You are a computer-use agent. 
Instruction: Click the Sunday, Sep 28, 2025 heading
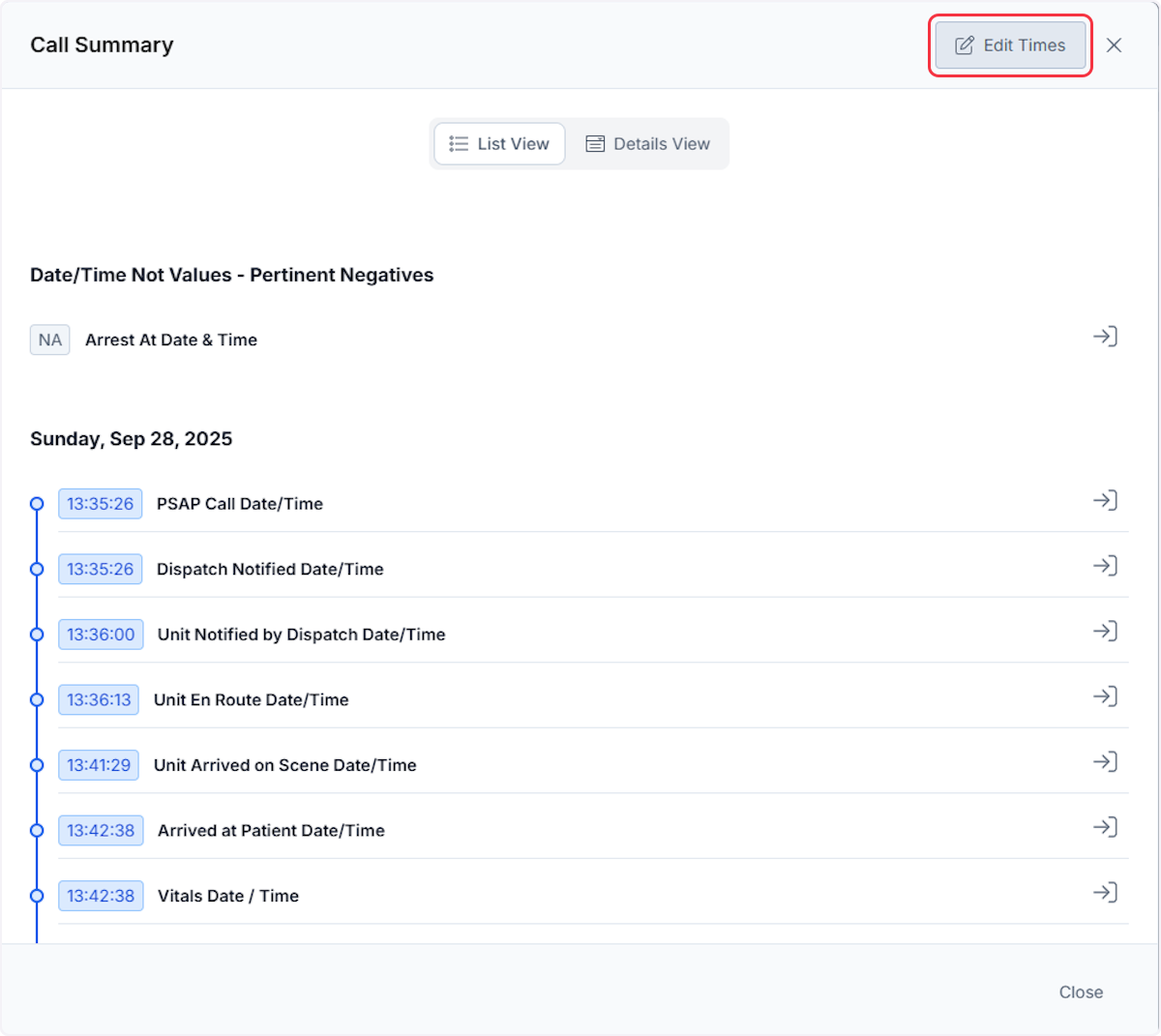(132, 439)
